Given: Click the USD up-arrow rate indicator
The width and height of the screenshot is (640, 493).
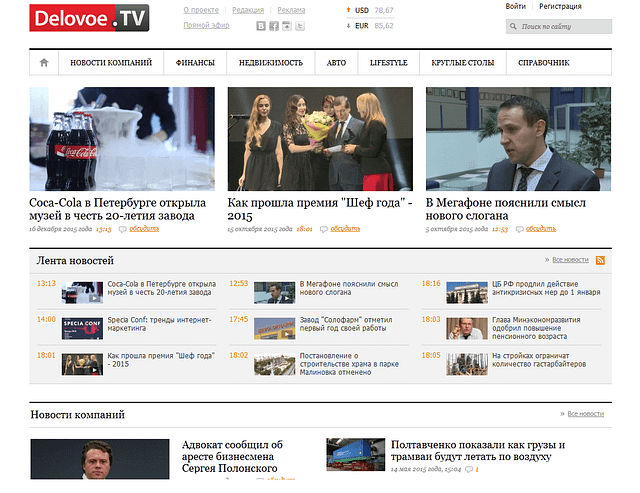Looking at the screenshot, I should click(348, 10).
